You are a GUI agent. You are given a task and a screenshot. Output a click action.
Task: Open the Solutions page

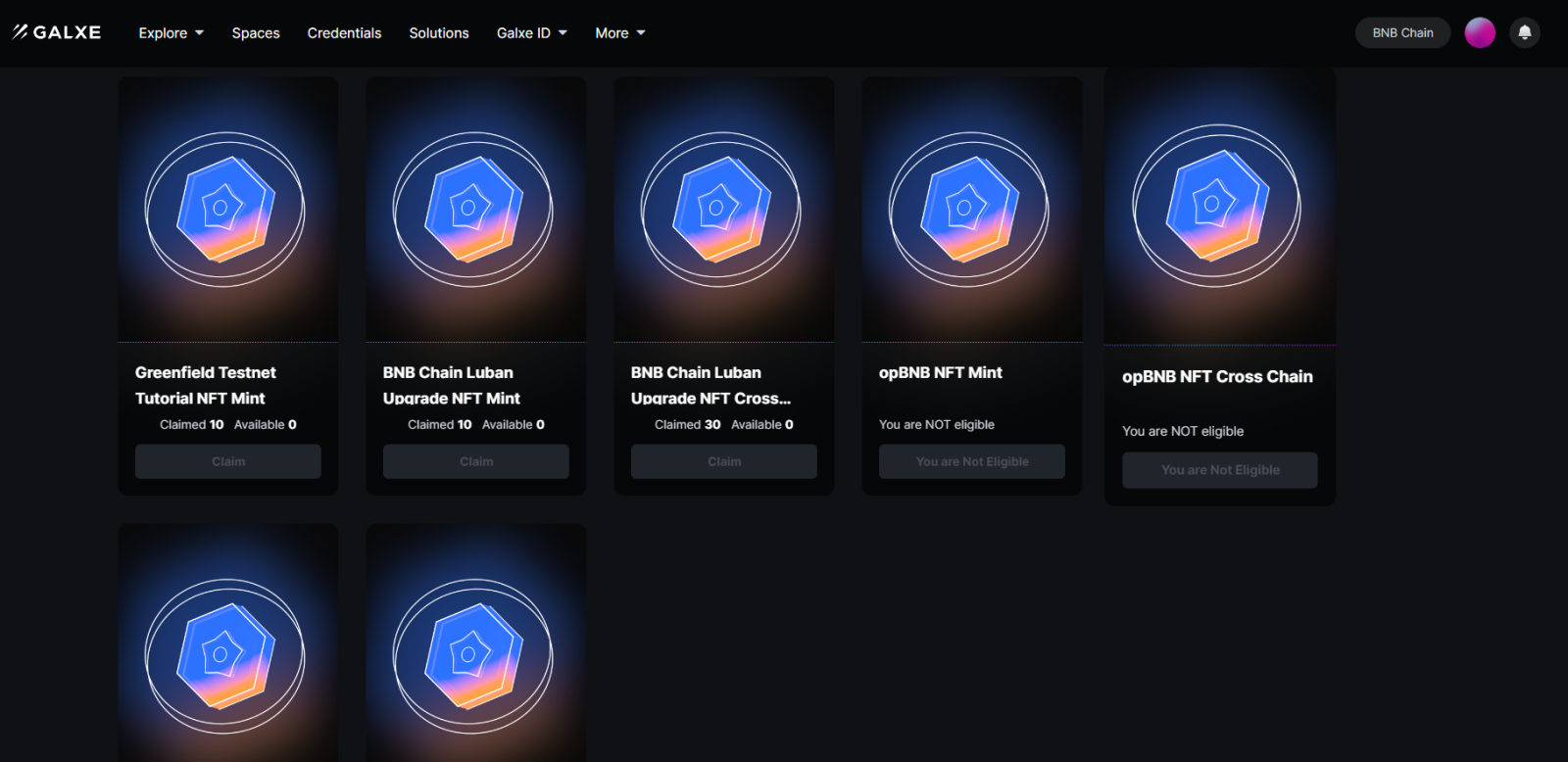(439, 32)
